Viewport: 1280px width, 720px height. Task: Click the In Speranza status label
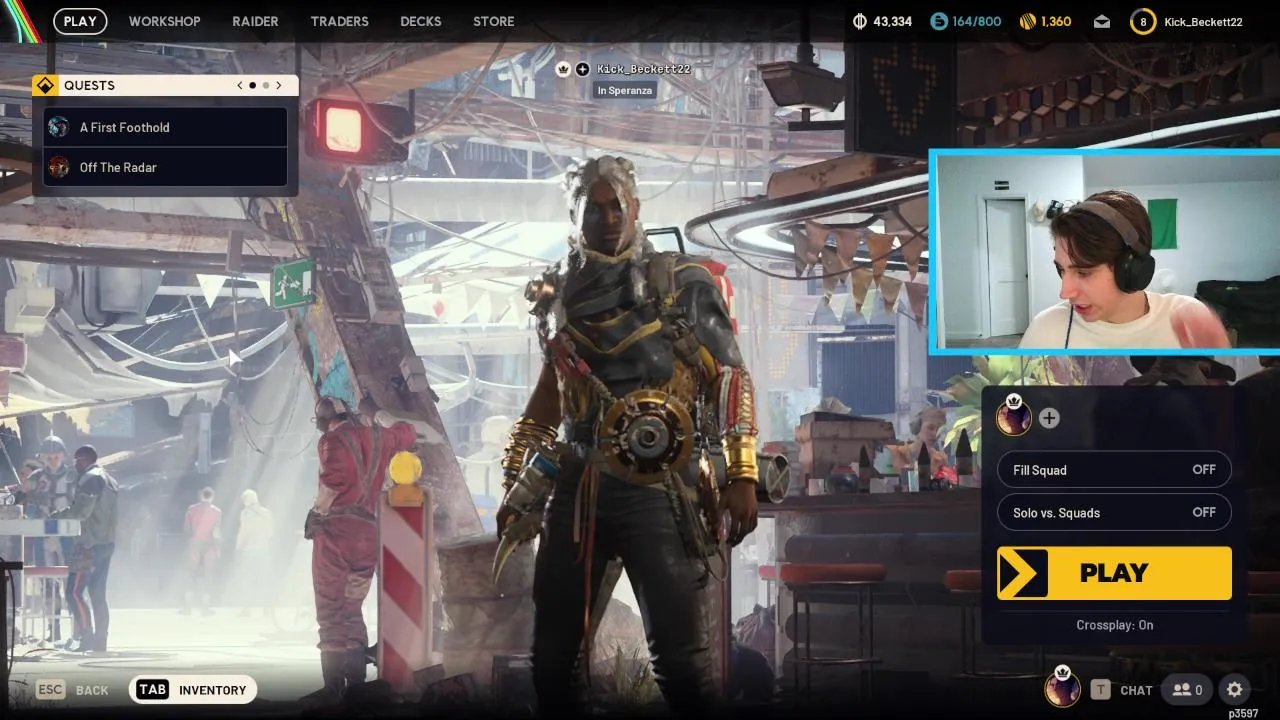[625, 90]
